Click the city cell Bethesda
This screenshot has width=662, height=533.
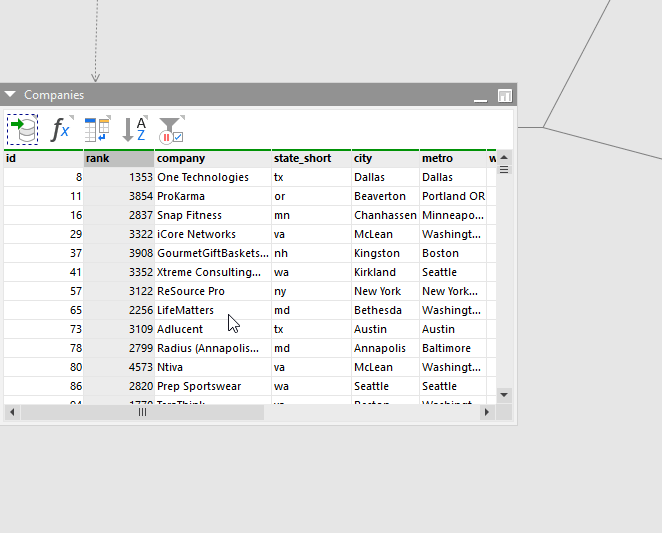pos(385,310)
